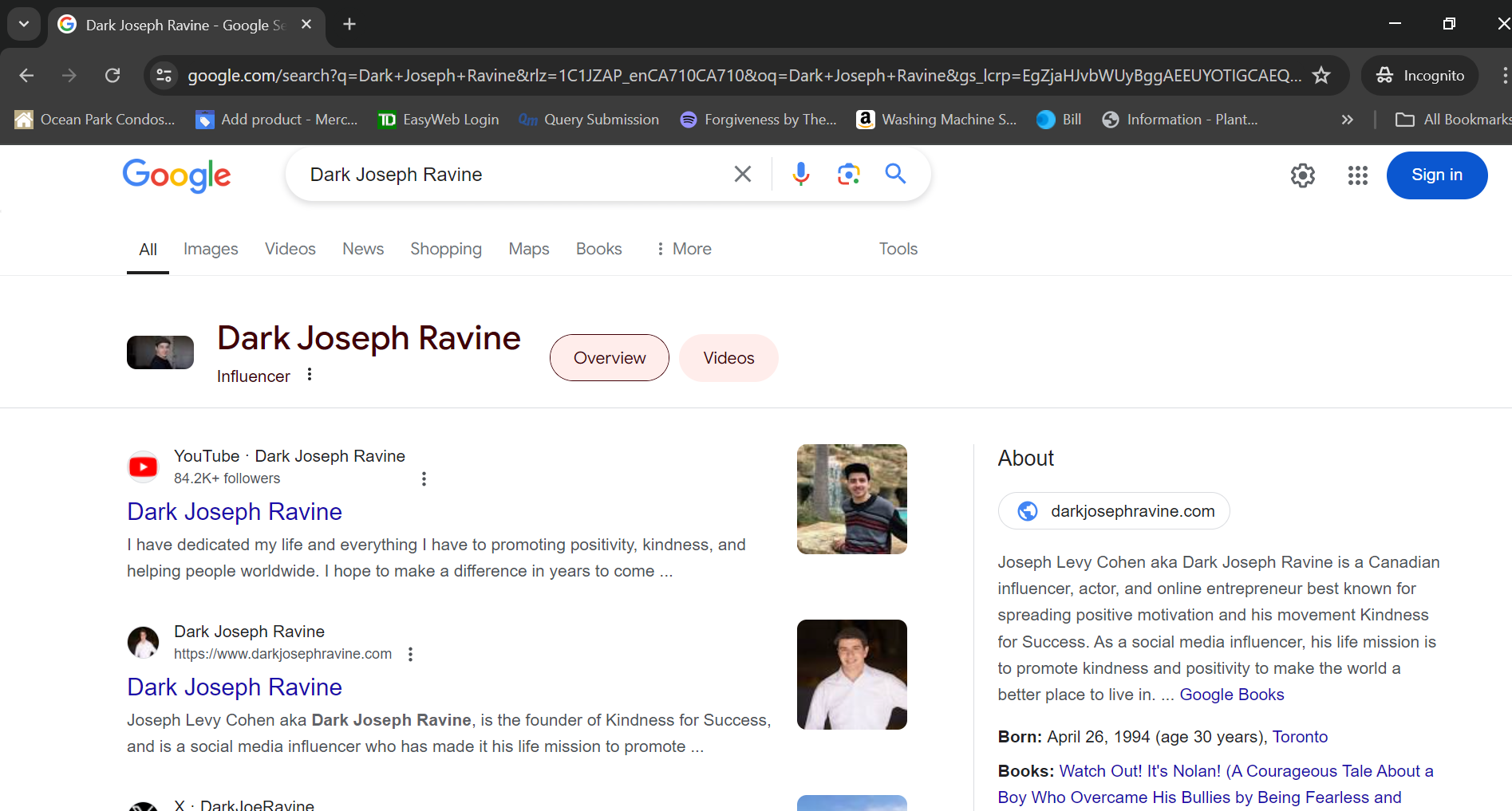Click the Sign in button

click(1437, 175)
